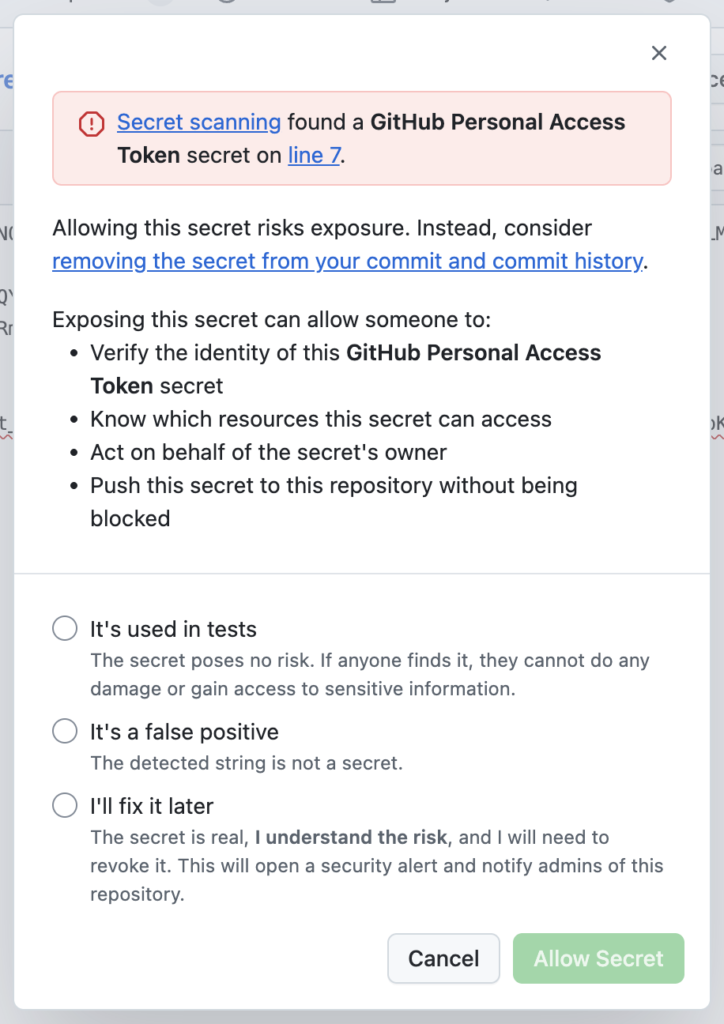Image resolution: width=724 pixels, height=1024 pixels.
Task: Click the green Allow Secret button
Action: coord(598,959)
